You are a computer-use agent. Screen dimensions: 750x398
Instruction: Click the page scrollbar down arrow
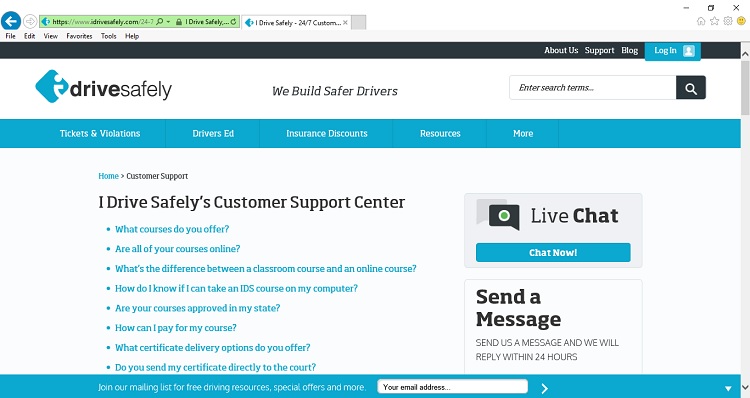745,387
